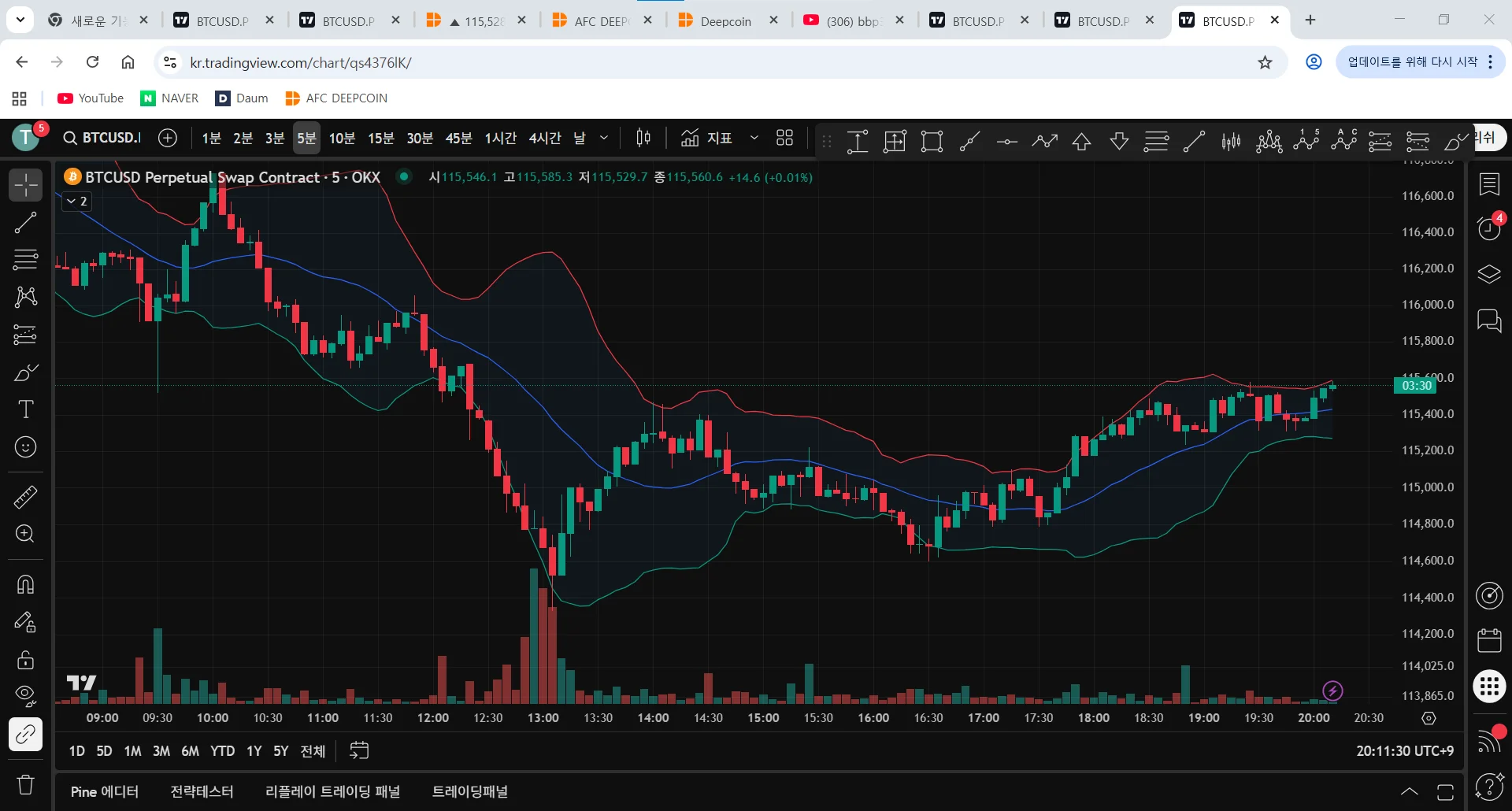Open the Pine 에디터 tab
The image size is (1512, 811).
[x=105, y=791]
